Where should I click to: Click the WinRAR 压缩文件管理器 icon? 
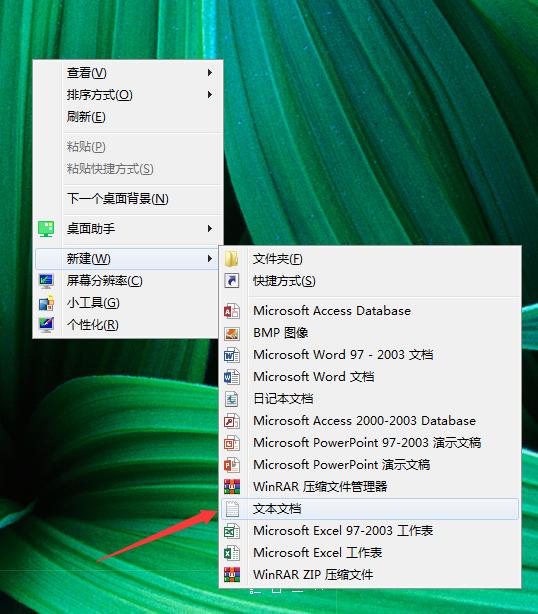point(231,487)
